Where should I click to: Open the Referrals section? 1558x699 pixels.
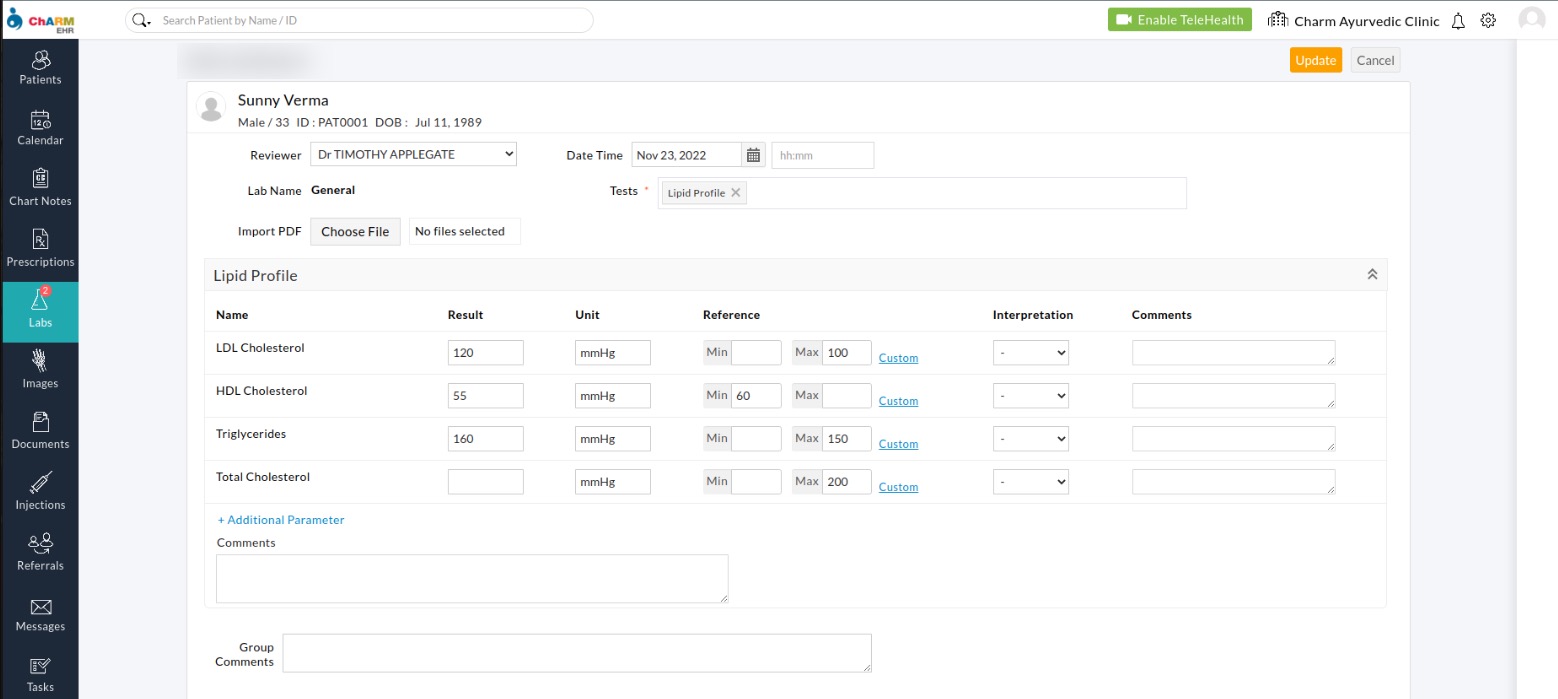click(40, 553)
